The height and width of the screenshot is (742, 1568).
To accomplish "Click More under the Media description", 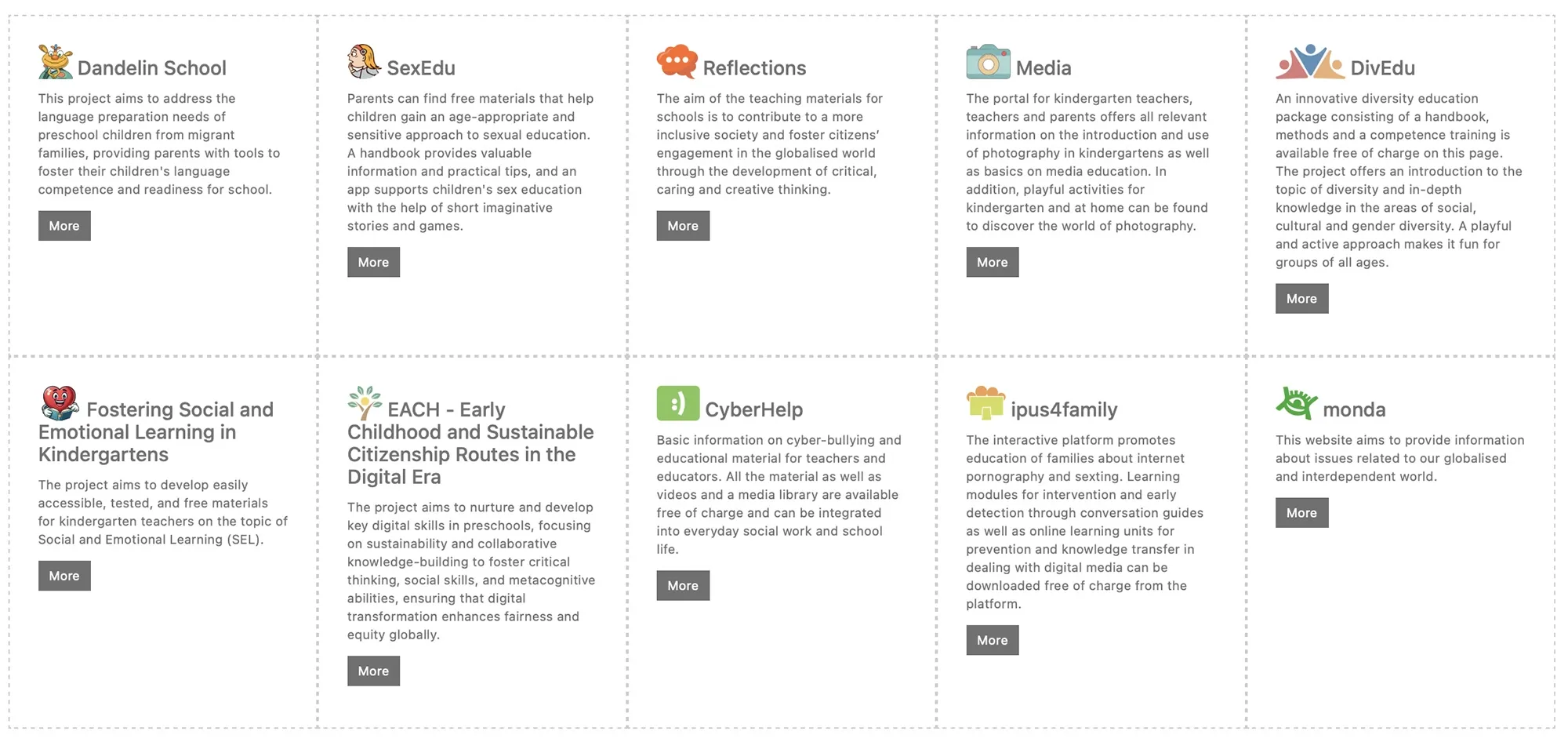I will pyautogui.click(x=992, y=263).
